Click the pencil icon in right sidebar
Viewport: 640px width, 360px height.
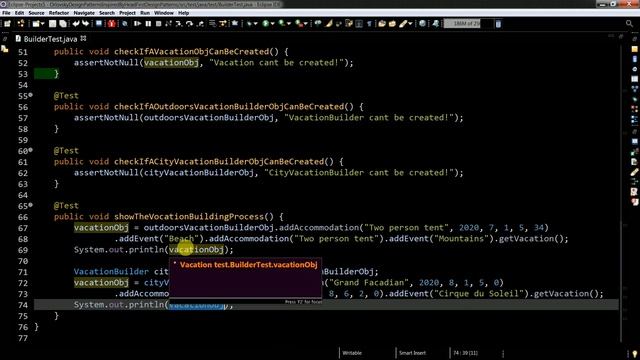634,173
